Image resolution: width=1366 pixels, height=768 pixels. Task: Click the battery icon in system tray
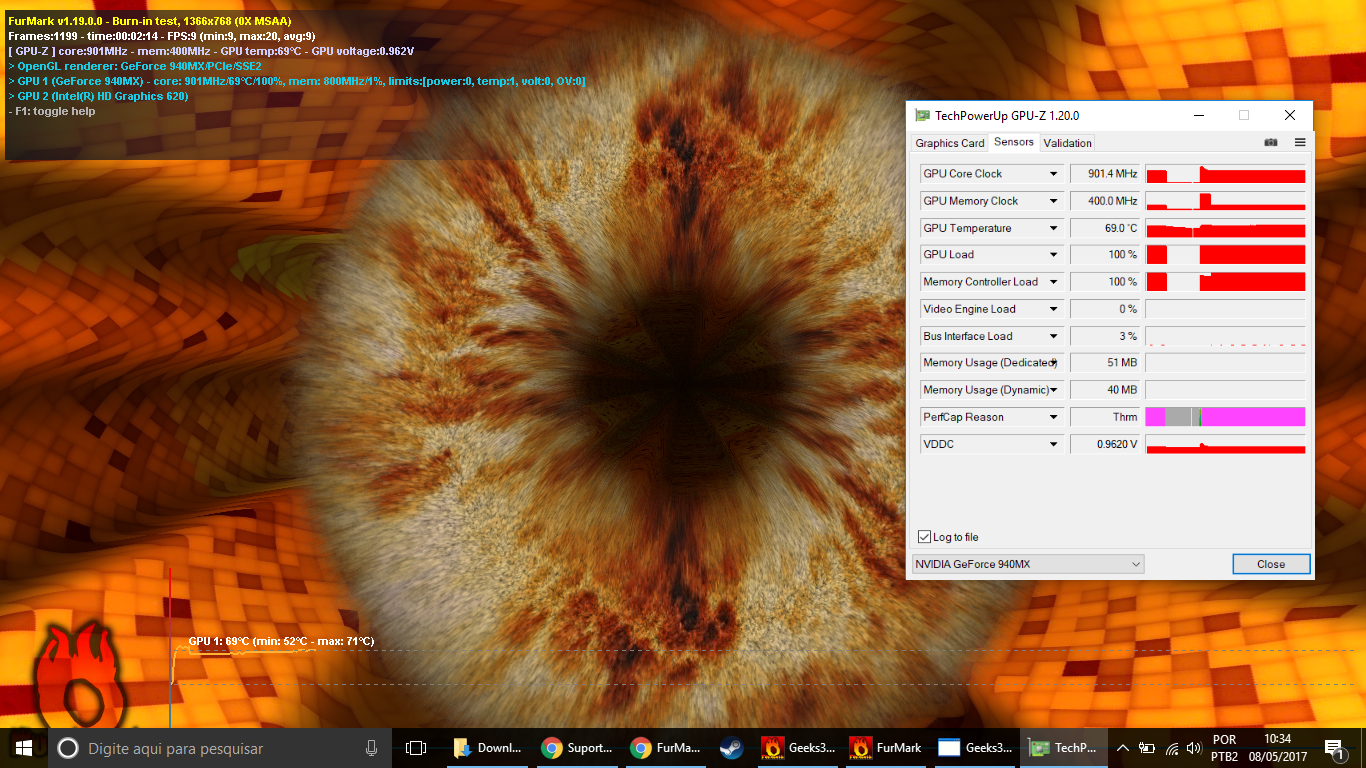1147,748
